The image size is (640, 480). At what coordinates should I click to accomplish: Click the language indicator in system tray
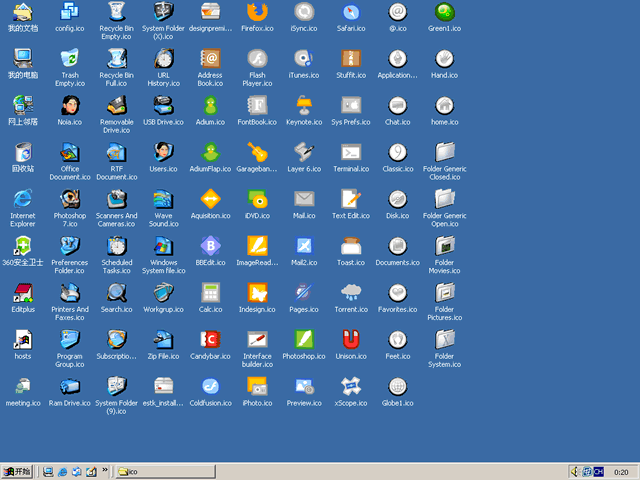598,471
